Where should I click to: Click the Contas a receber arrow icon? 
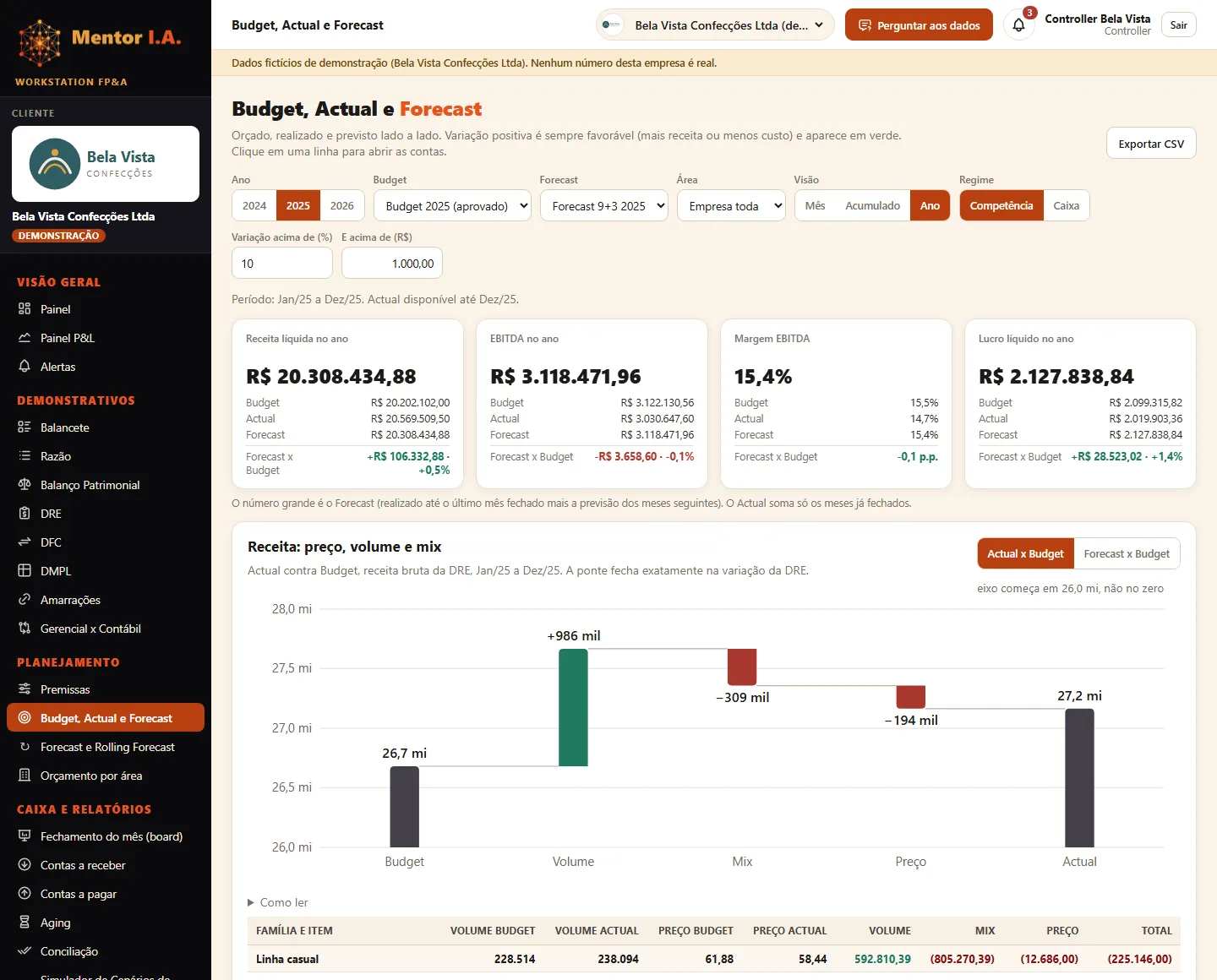coord(25,865)
